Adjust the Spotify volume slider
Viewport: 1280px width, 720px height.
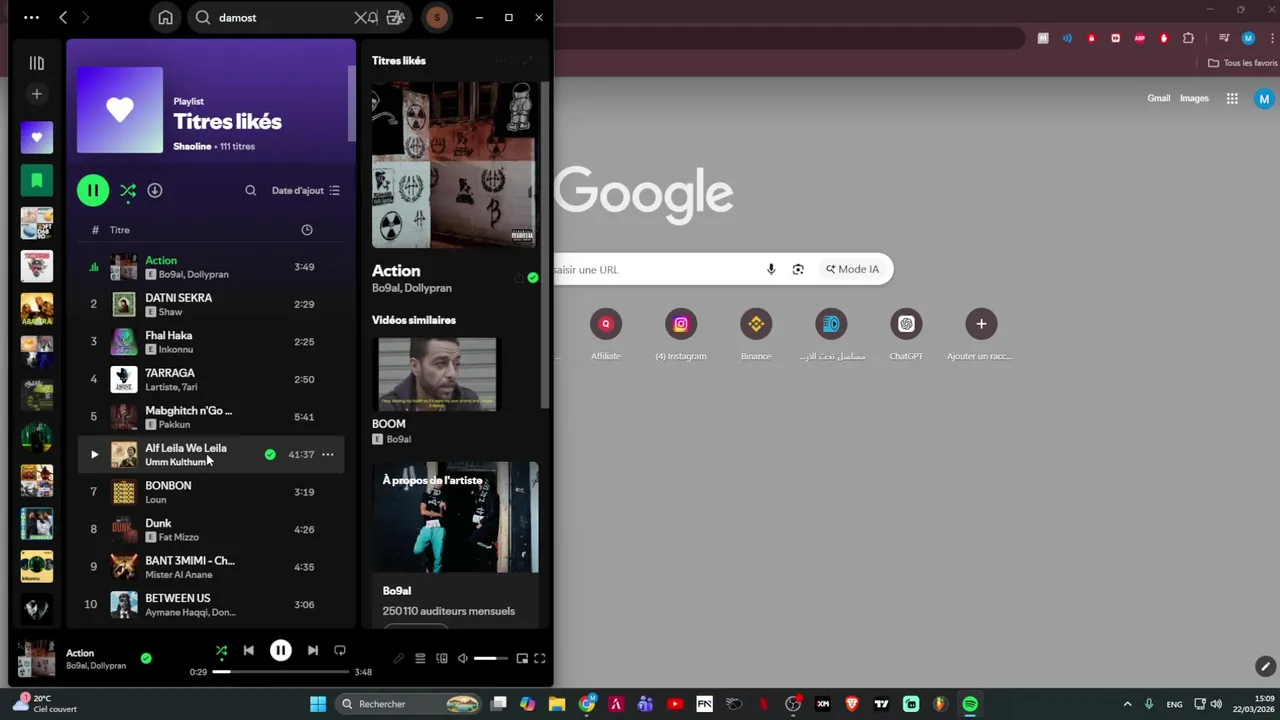coord(491,658)
